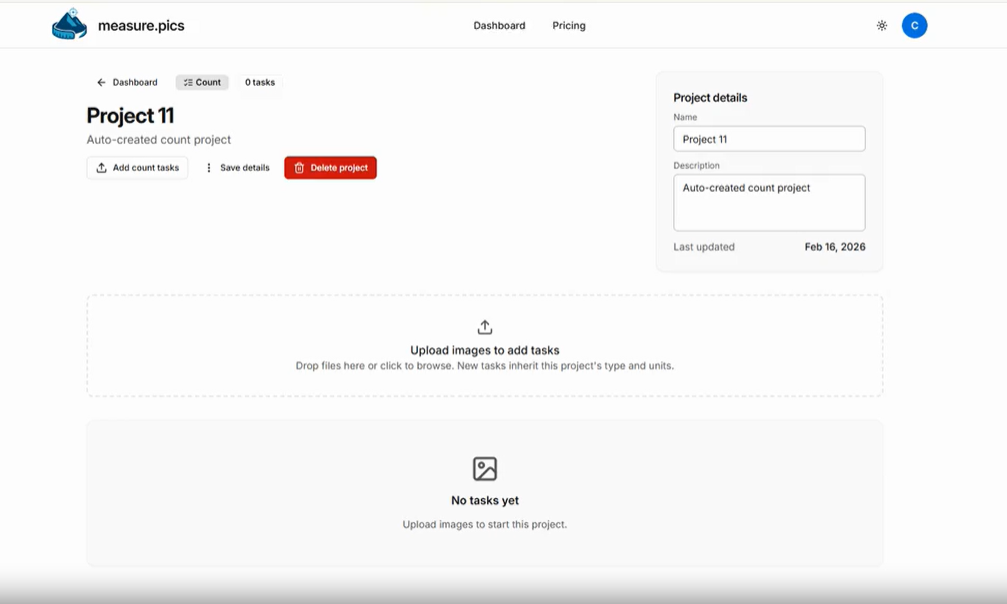Open the Pricing page from top navigation

click(x=569, y=26)
